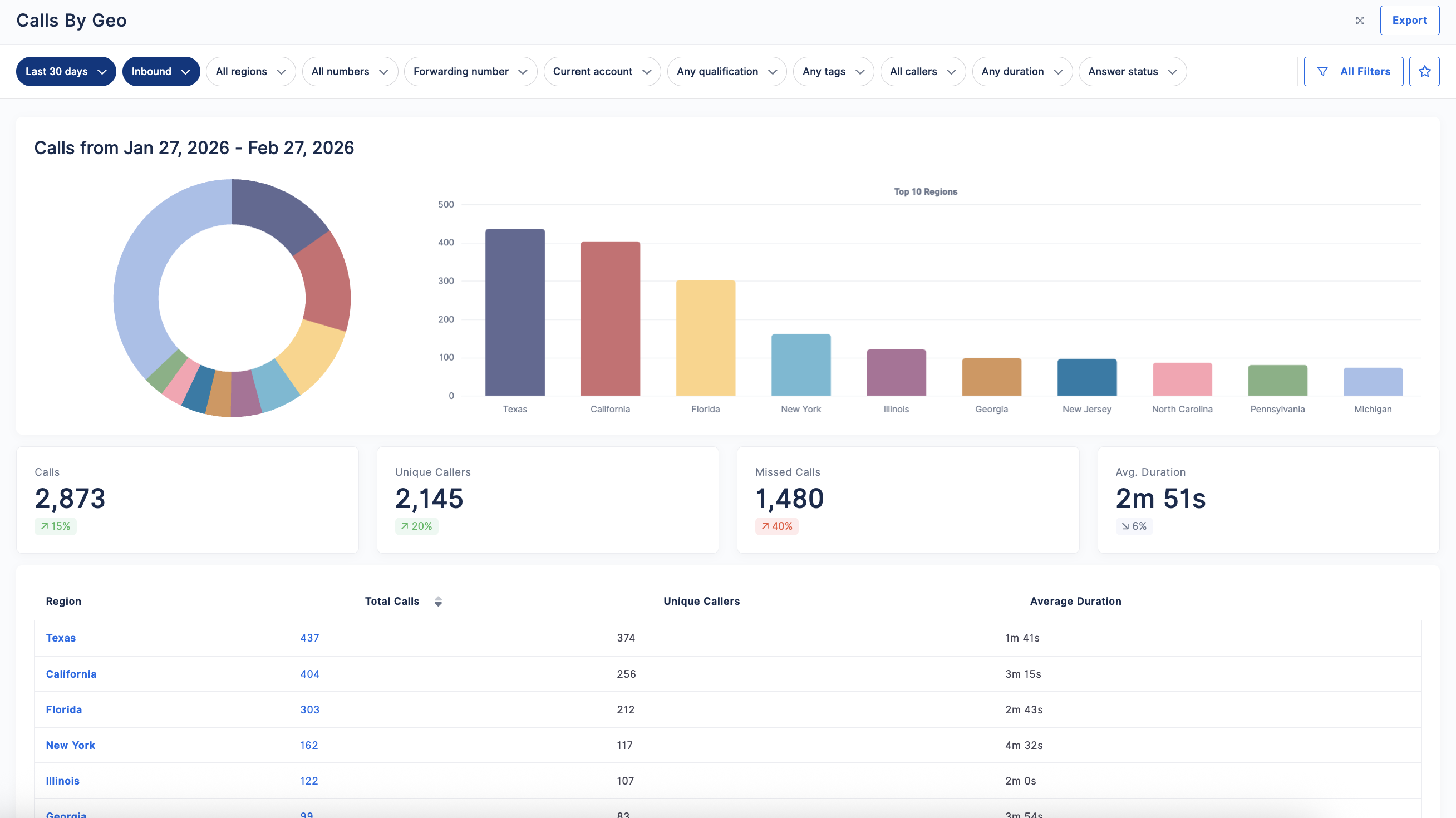
Task: Click the Florida bar in chart
Action: click(705, 338)
